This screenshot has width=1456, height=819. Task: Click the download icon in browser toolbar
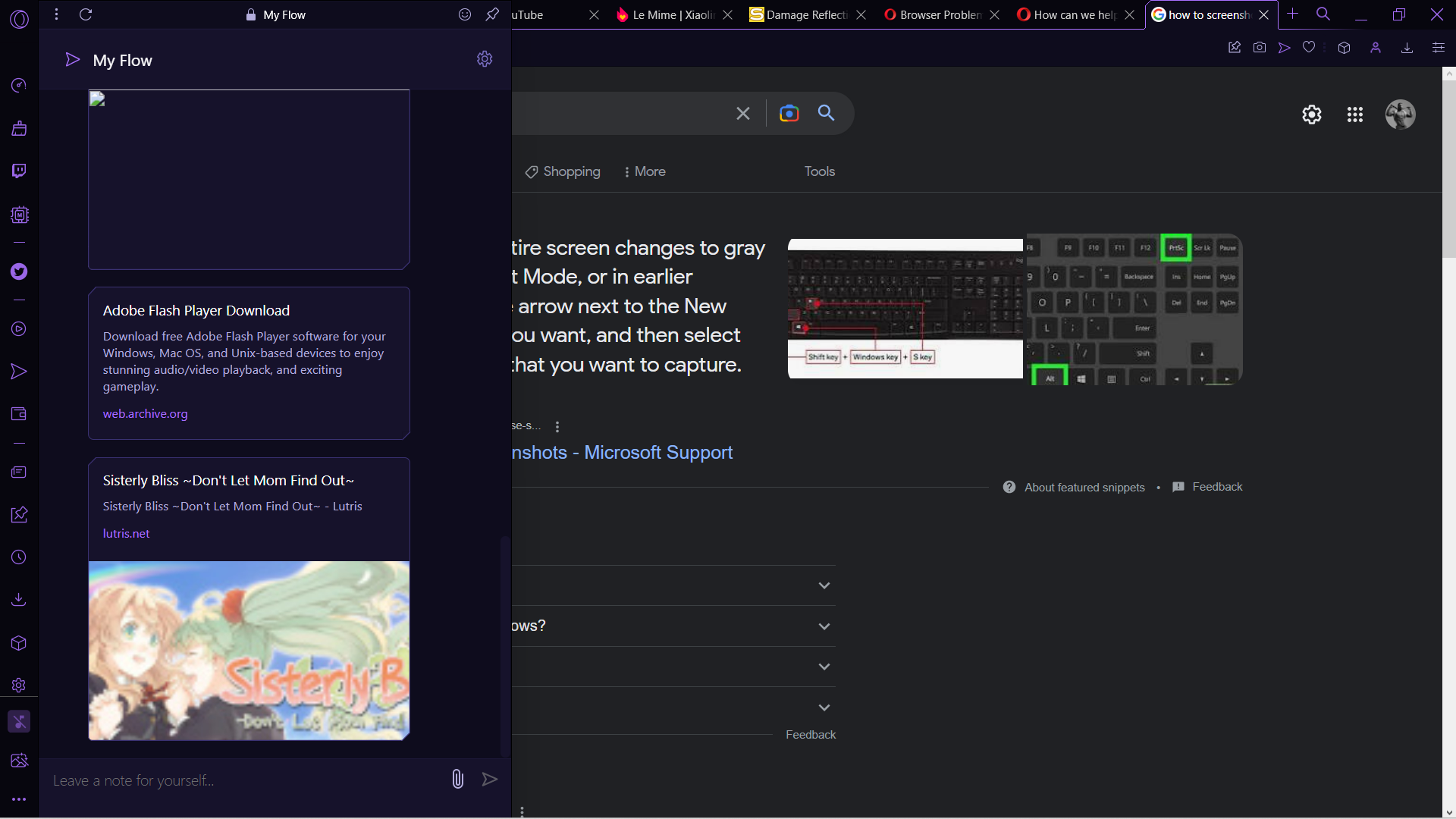1406,47
